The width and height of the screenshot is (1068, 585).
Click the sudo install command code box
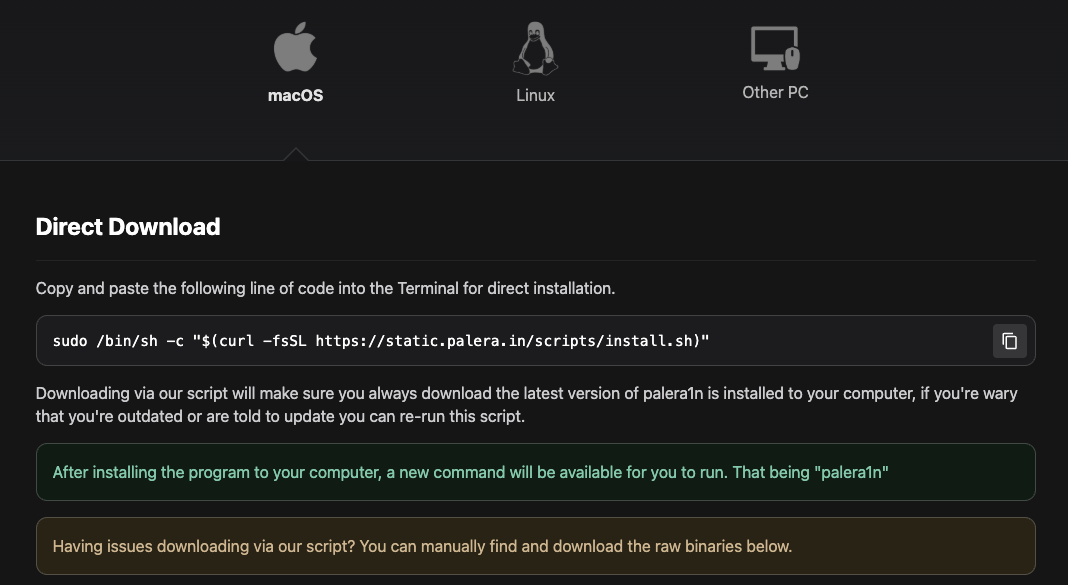pyautogui.click(x=535, y=341)
